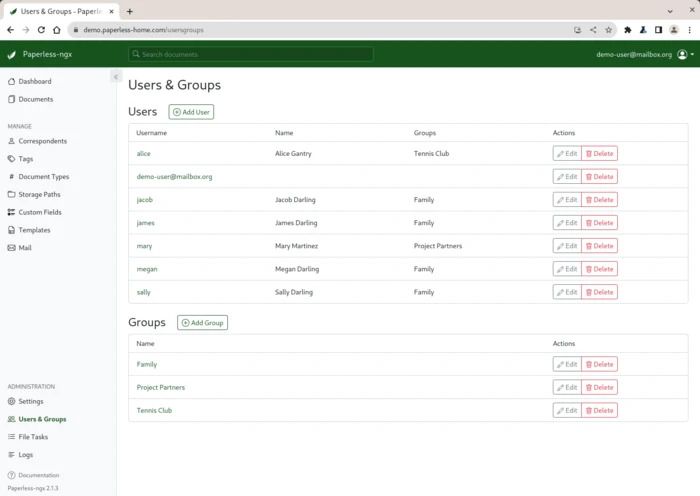Click the Users & Groups people icon
Image resolution: width=700 pixels, height=496 pixels.
[x=12, y=419]
